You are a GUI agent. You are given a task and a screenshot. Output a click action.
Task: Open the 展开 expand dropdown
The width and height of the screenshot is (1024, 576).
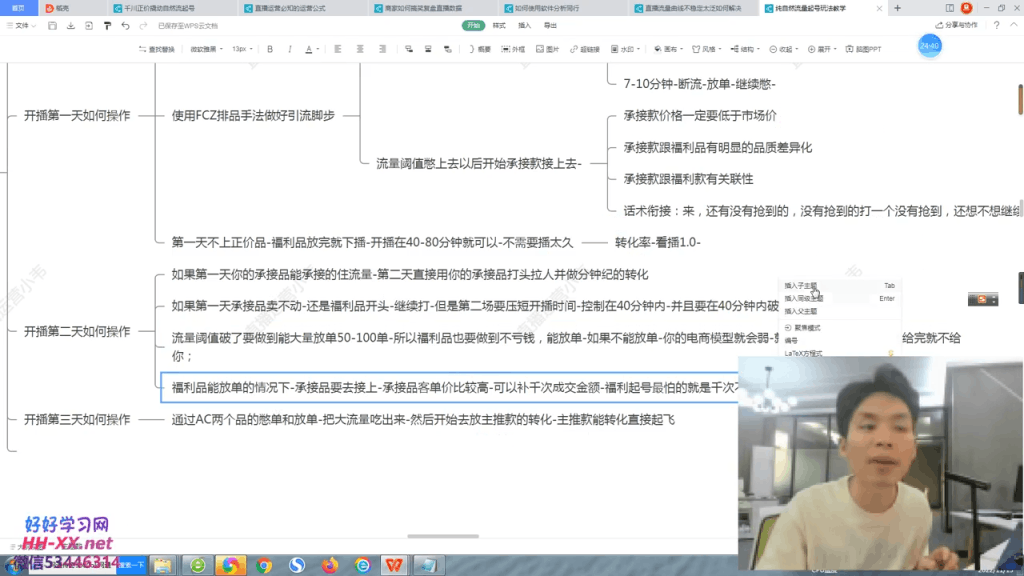coord(822,49)
